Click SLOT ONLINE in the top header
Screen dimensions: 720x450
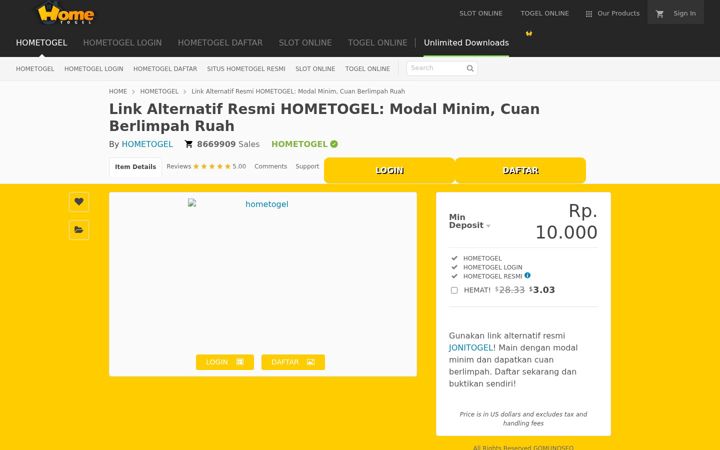[481, 13]
